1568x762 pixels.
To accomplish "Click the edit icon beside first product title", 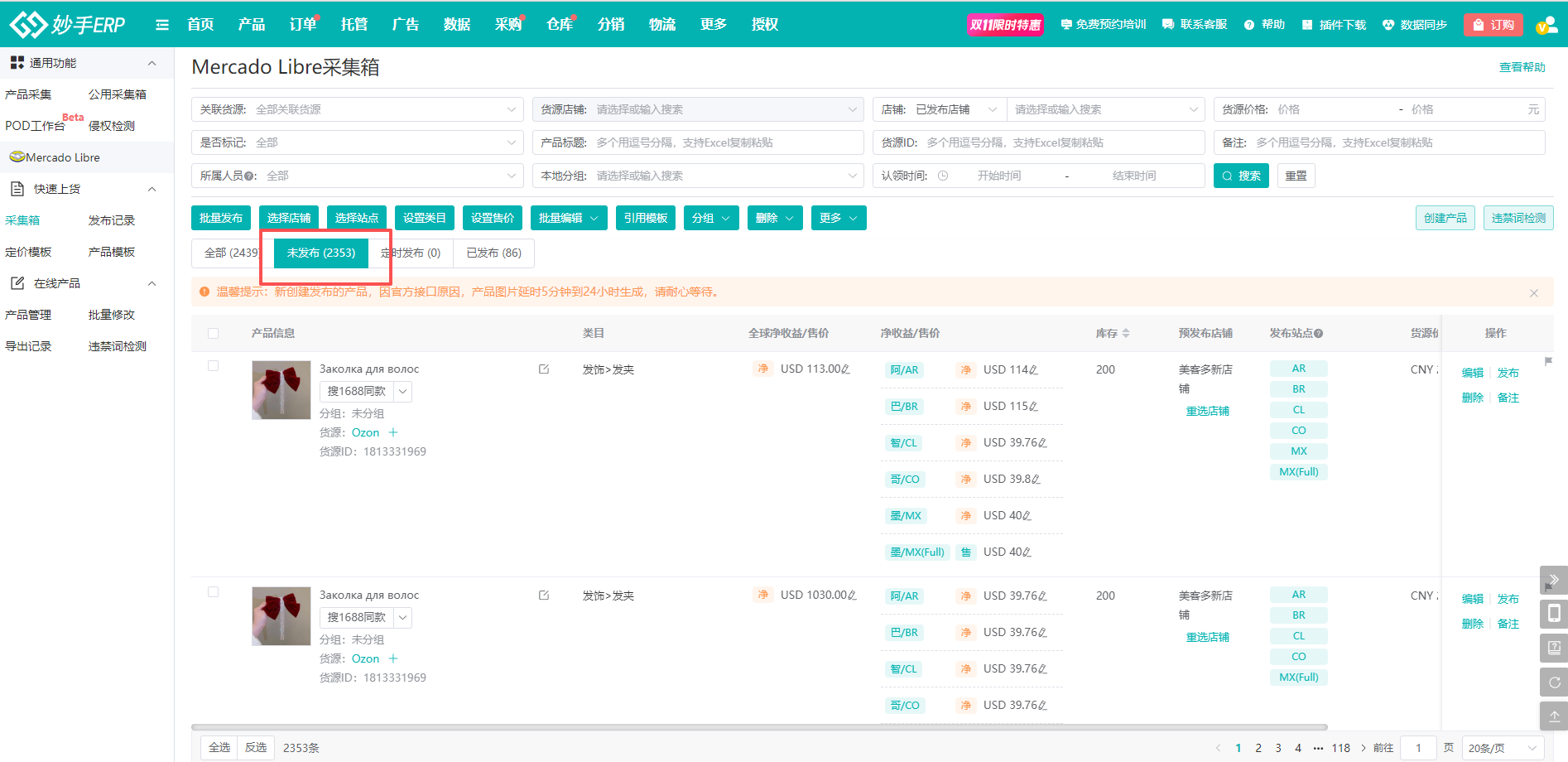I will click(544, 369).
